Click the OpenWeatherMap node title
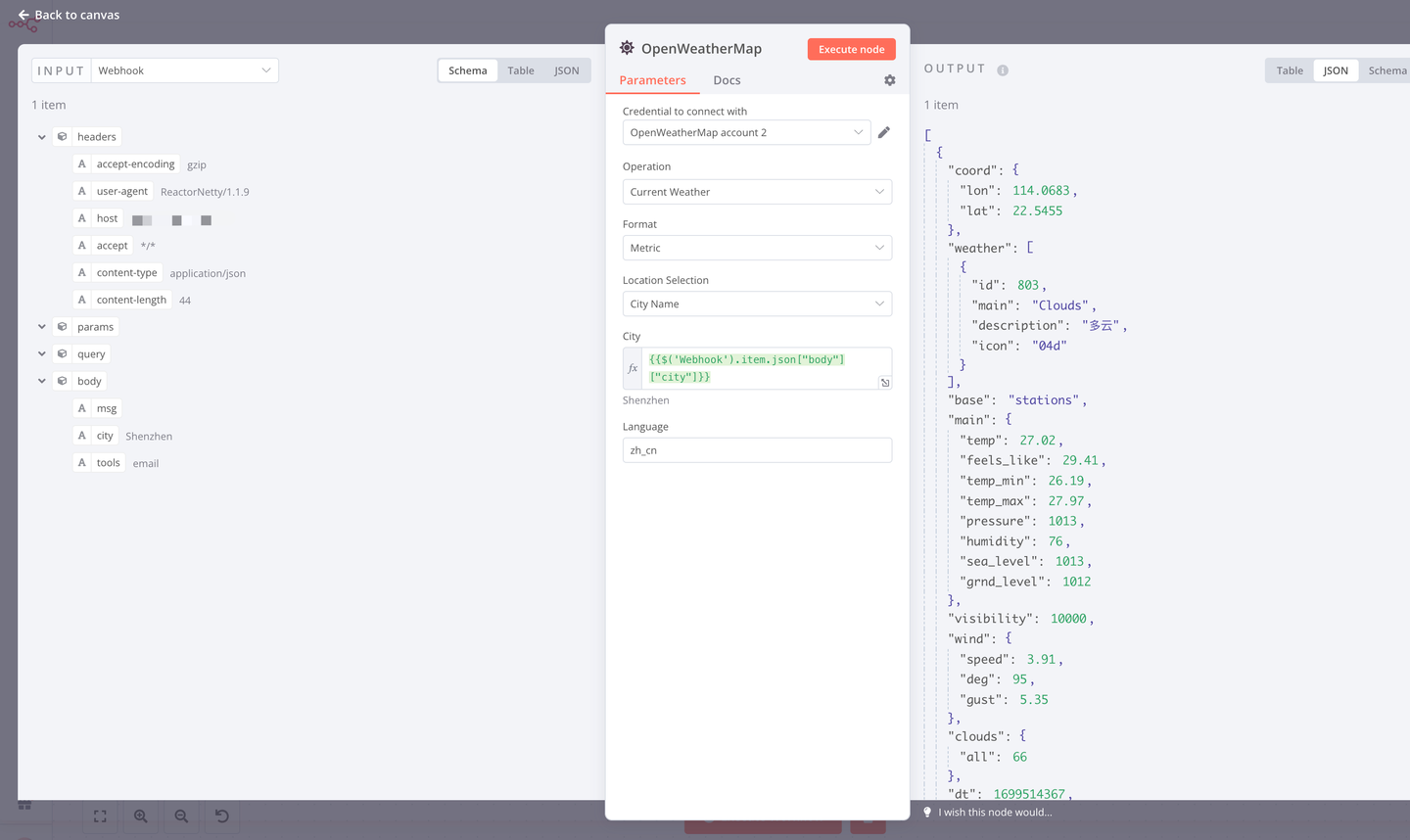This screenshot has height=840, width=1410. (701, 48)
